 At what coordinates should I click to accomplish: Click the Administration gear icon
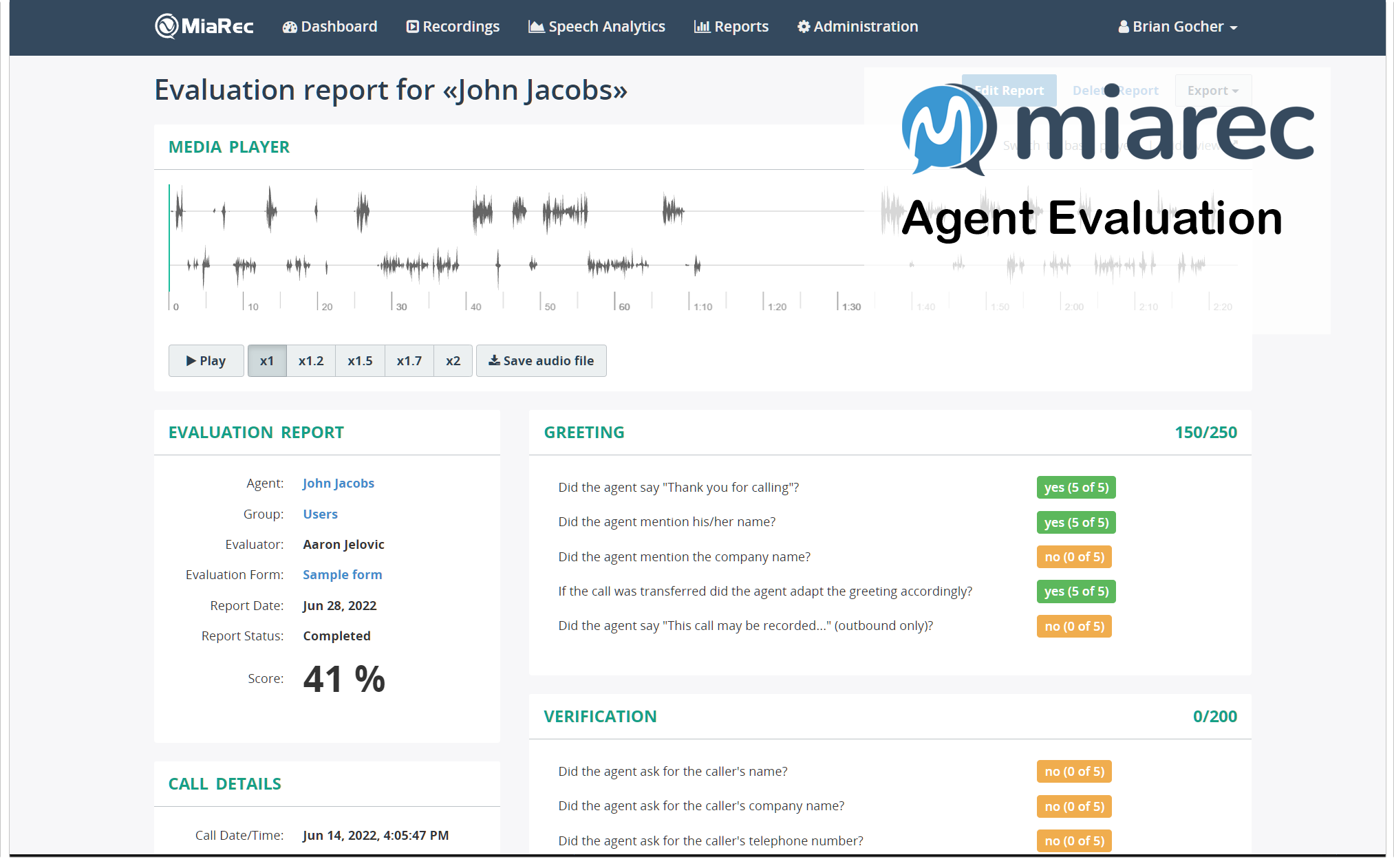[804, 27]
